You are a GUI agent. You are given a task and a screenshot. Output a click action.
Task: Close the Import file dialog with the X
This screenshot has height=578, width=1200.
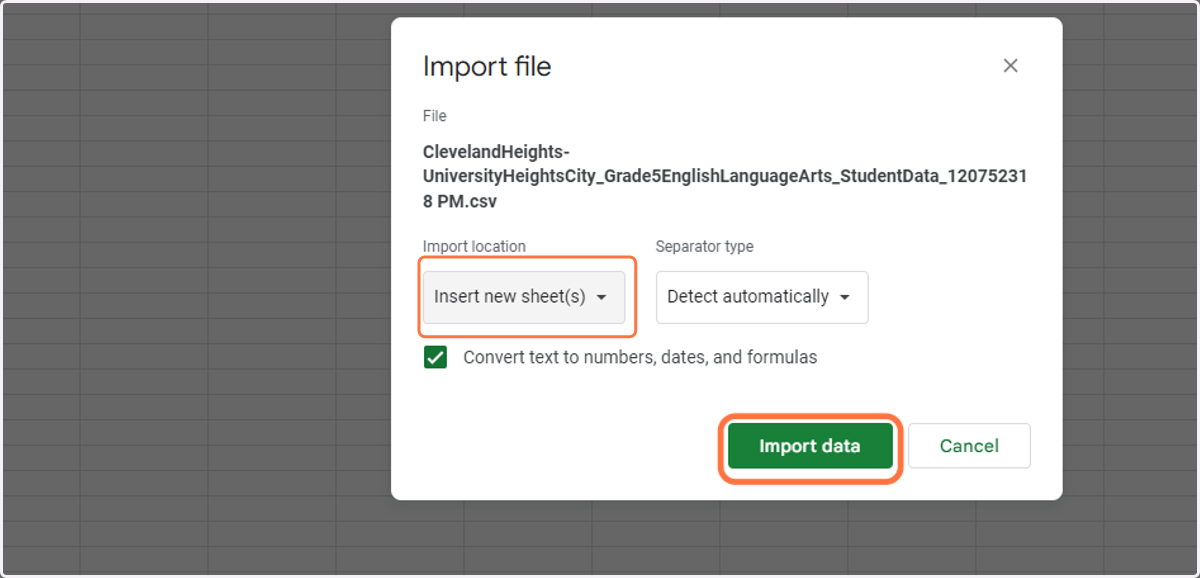1010,66
